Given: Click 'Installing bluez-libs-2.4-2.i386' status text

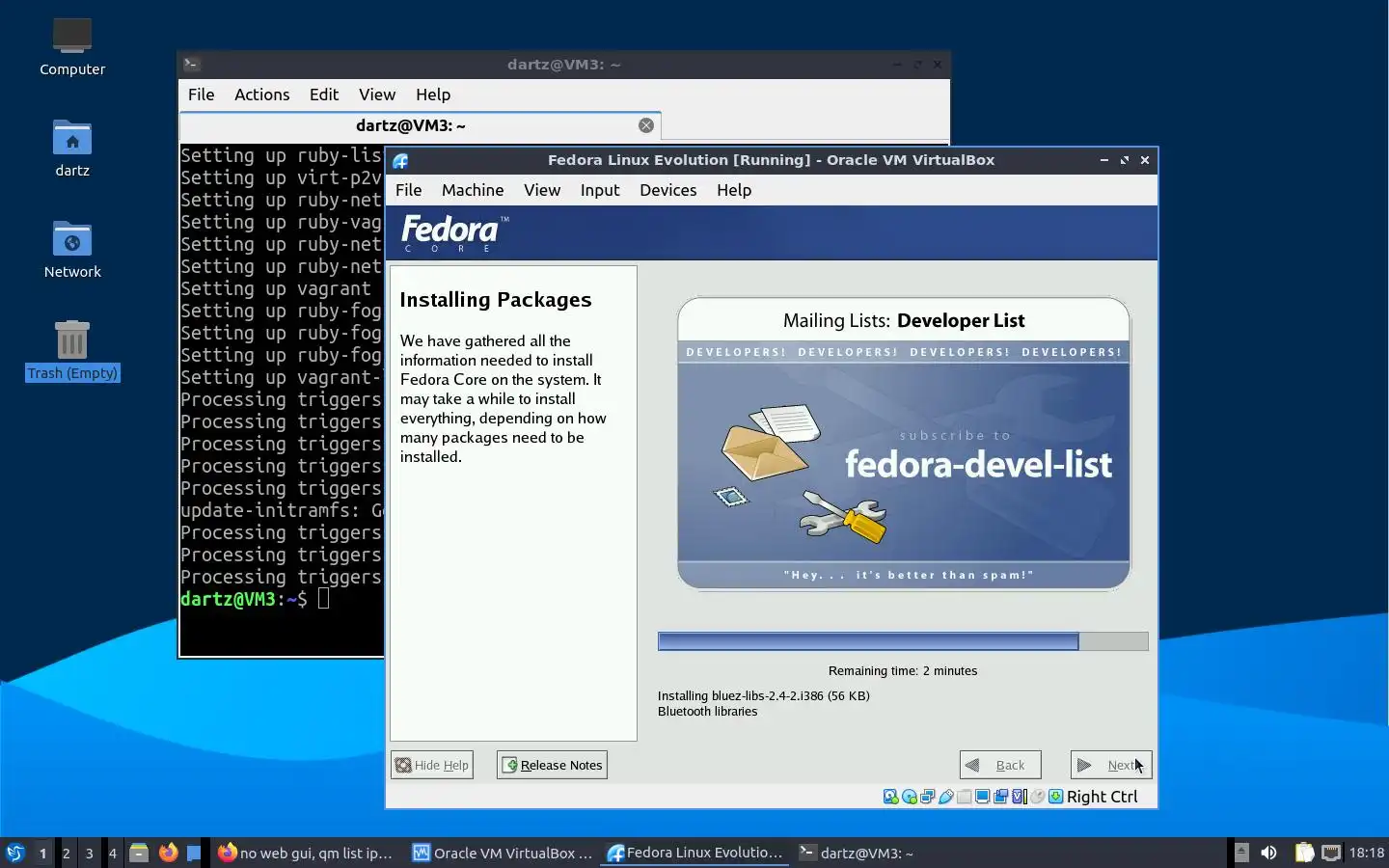Looking at the screenshot, I should click(x=764, y=695).
